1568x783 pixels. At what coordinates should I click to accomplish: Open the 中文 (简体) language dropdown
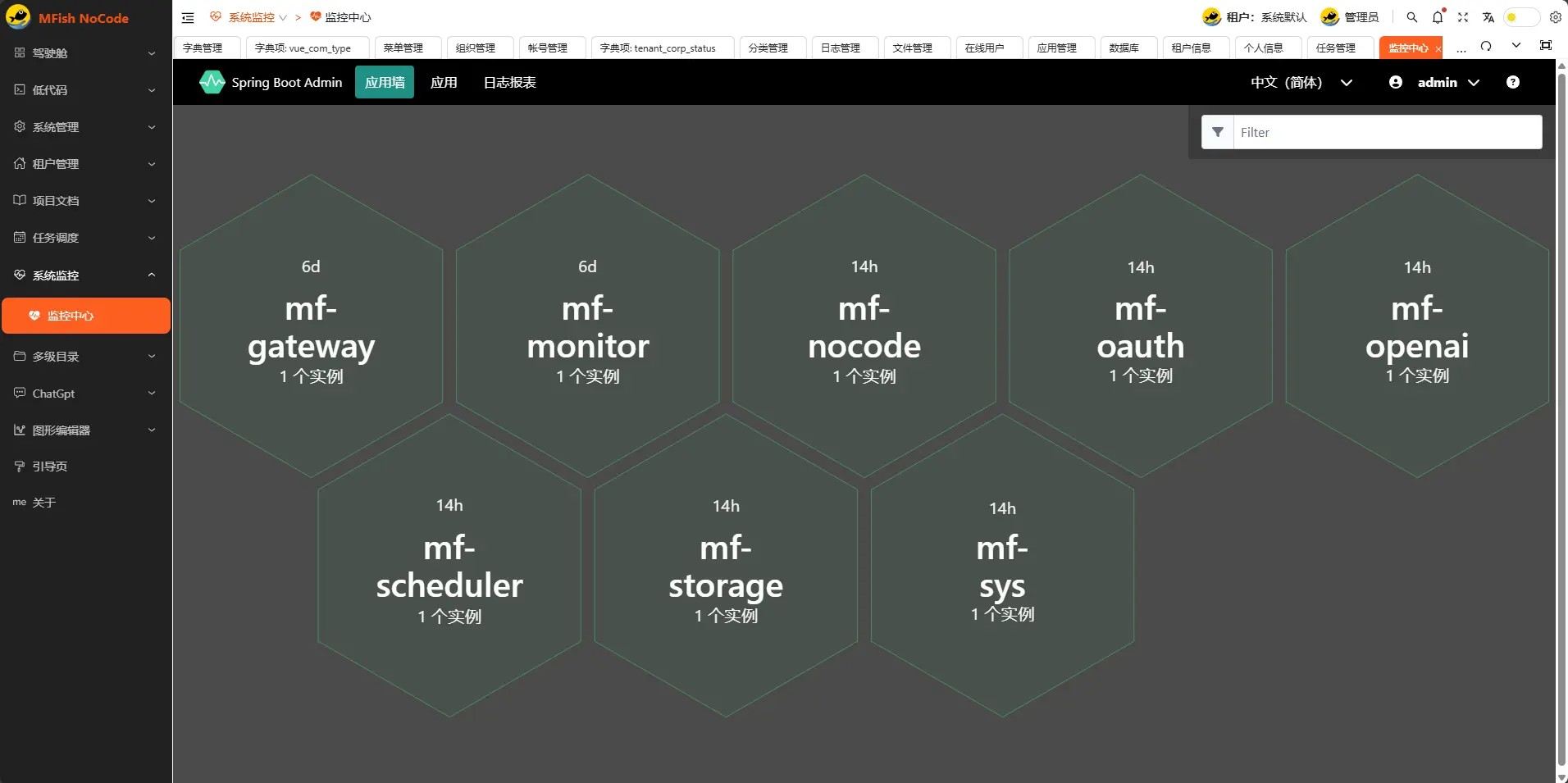(1301, 82)
